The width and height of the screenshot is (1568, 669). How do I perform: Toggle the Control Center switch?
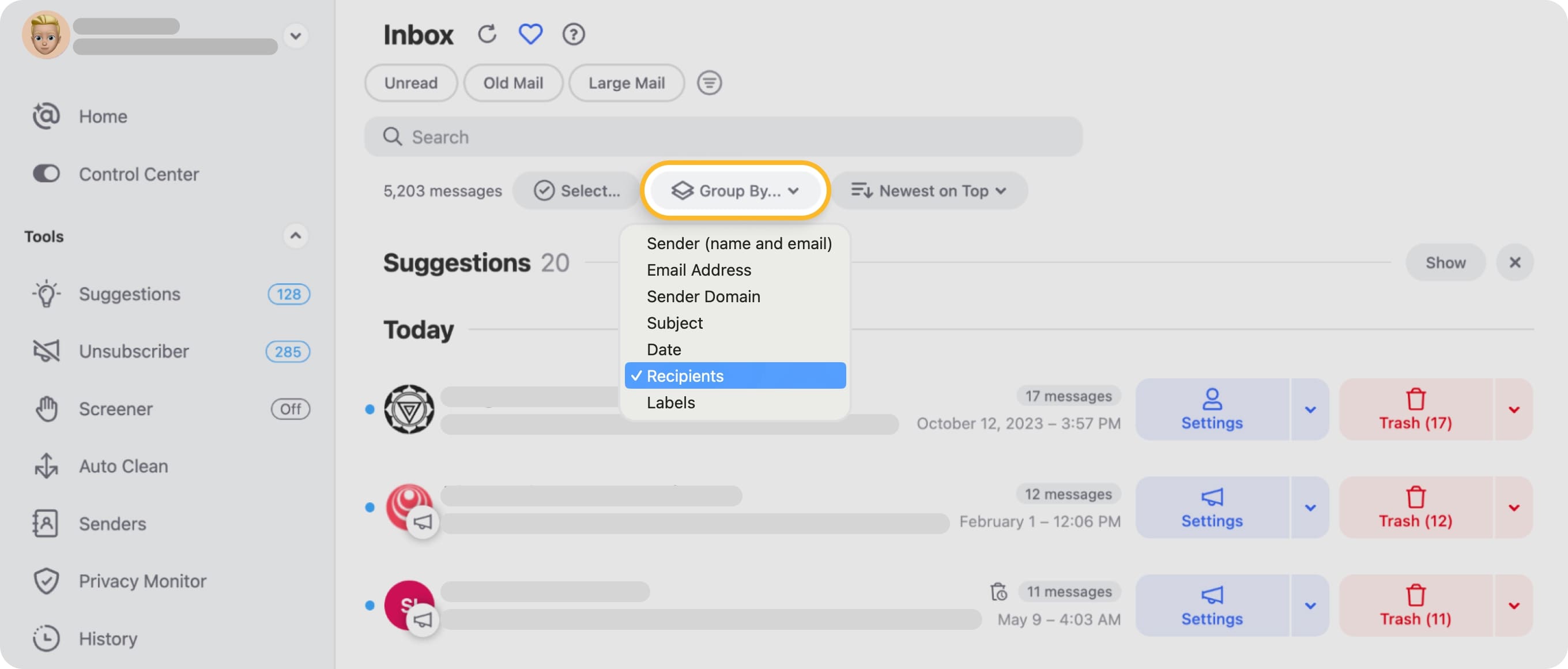coord(46,174)
